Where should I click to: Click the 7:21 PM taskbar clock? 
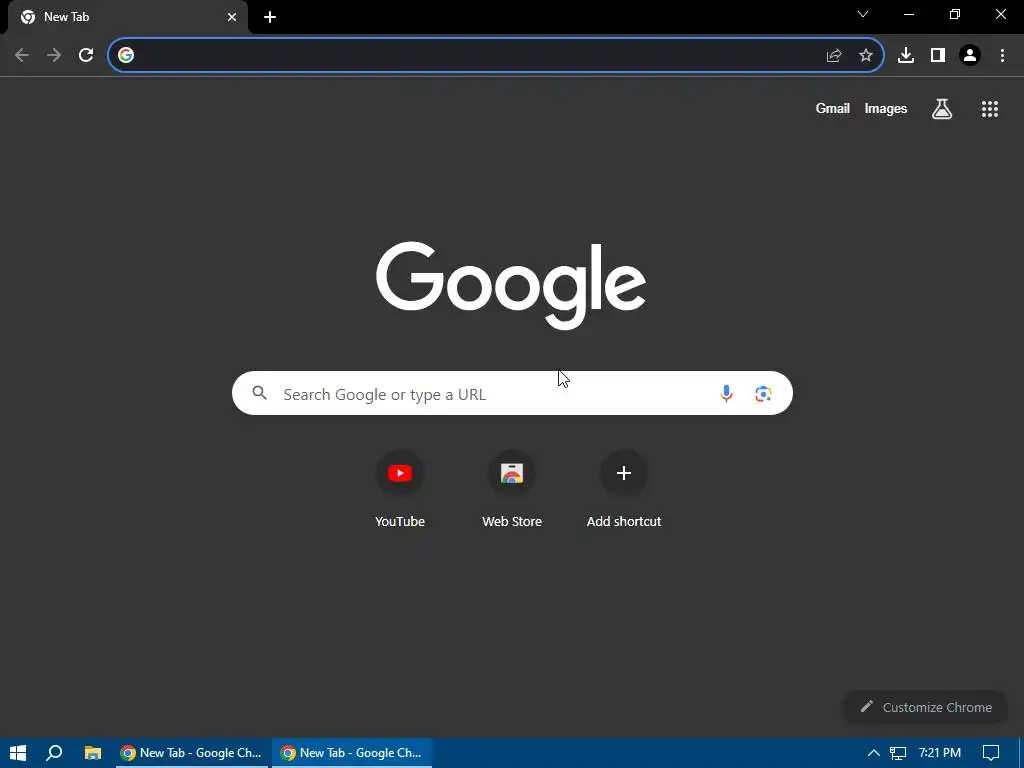[939, 753]
